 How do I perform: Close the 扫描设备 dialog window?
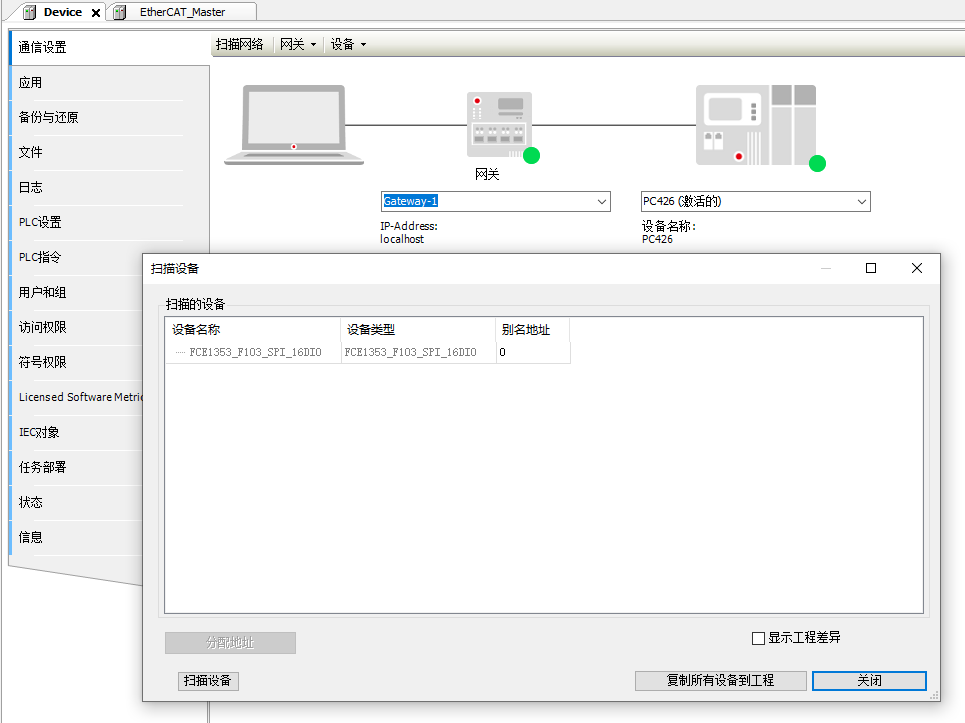tap(917, 268)
